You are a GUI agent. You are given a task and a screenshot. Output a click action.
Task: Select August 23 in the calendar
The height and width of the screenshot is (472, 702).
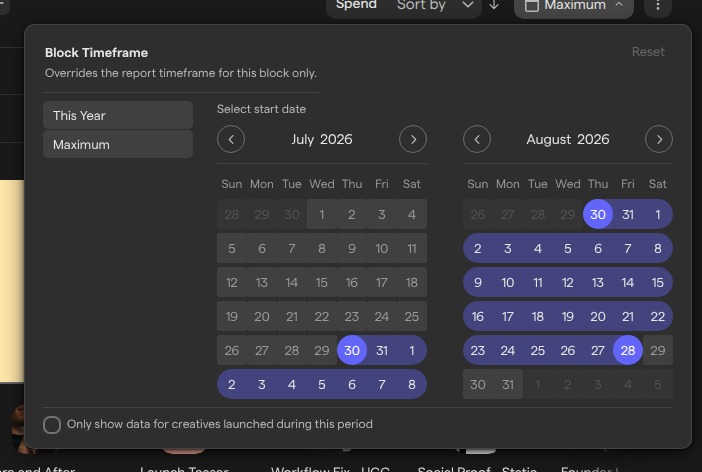478,350
